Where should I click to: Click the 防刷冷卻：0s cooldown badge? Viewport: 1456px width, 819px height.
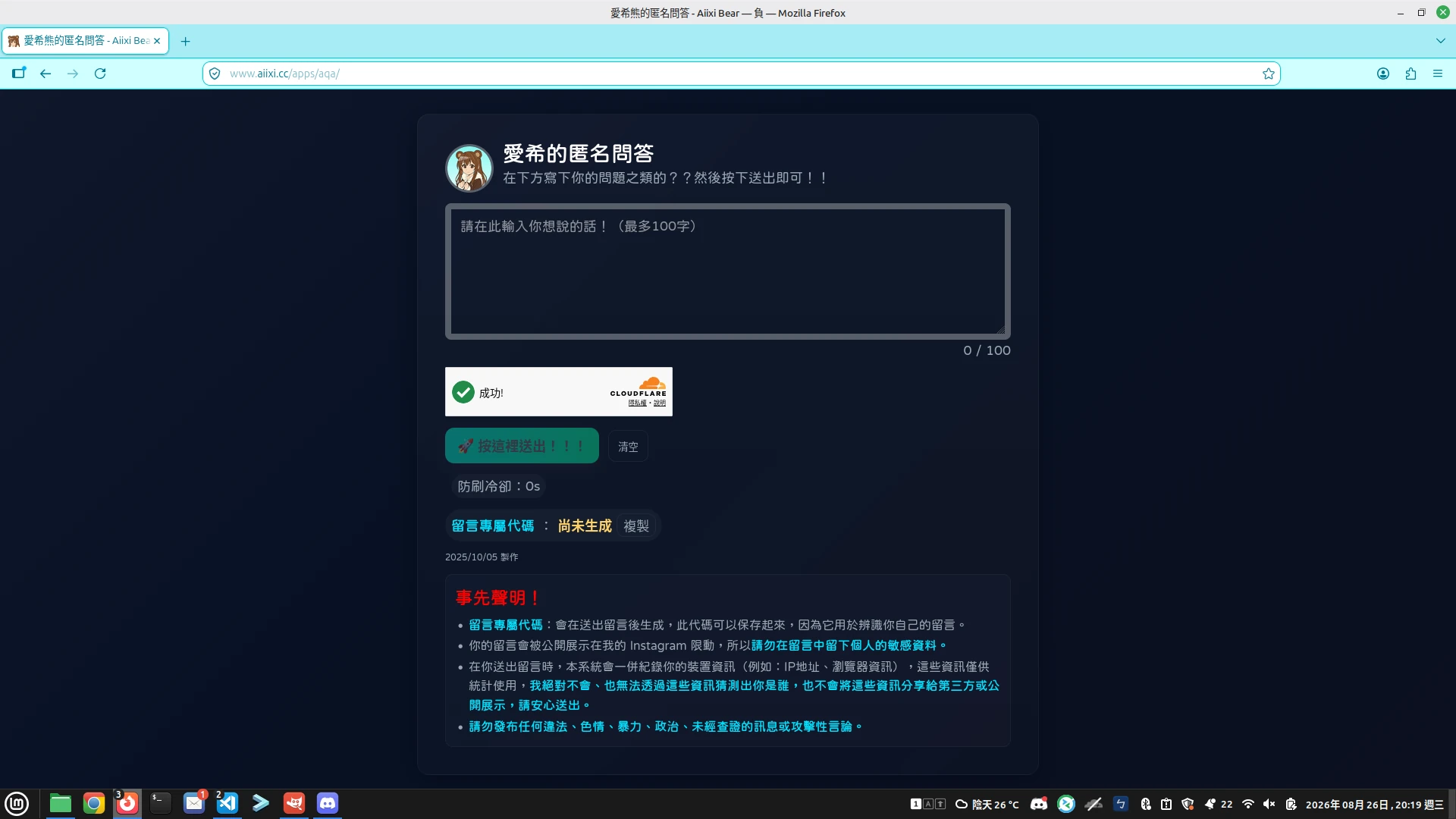coord(499,486)
